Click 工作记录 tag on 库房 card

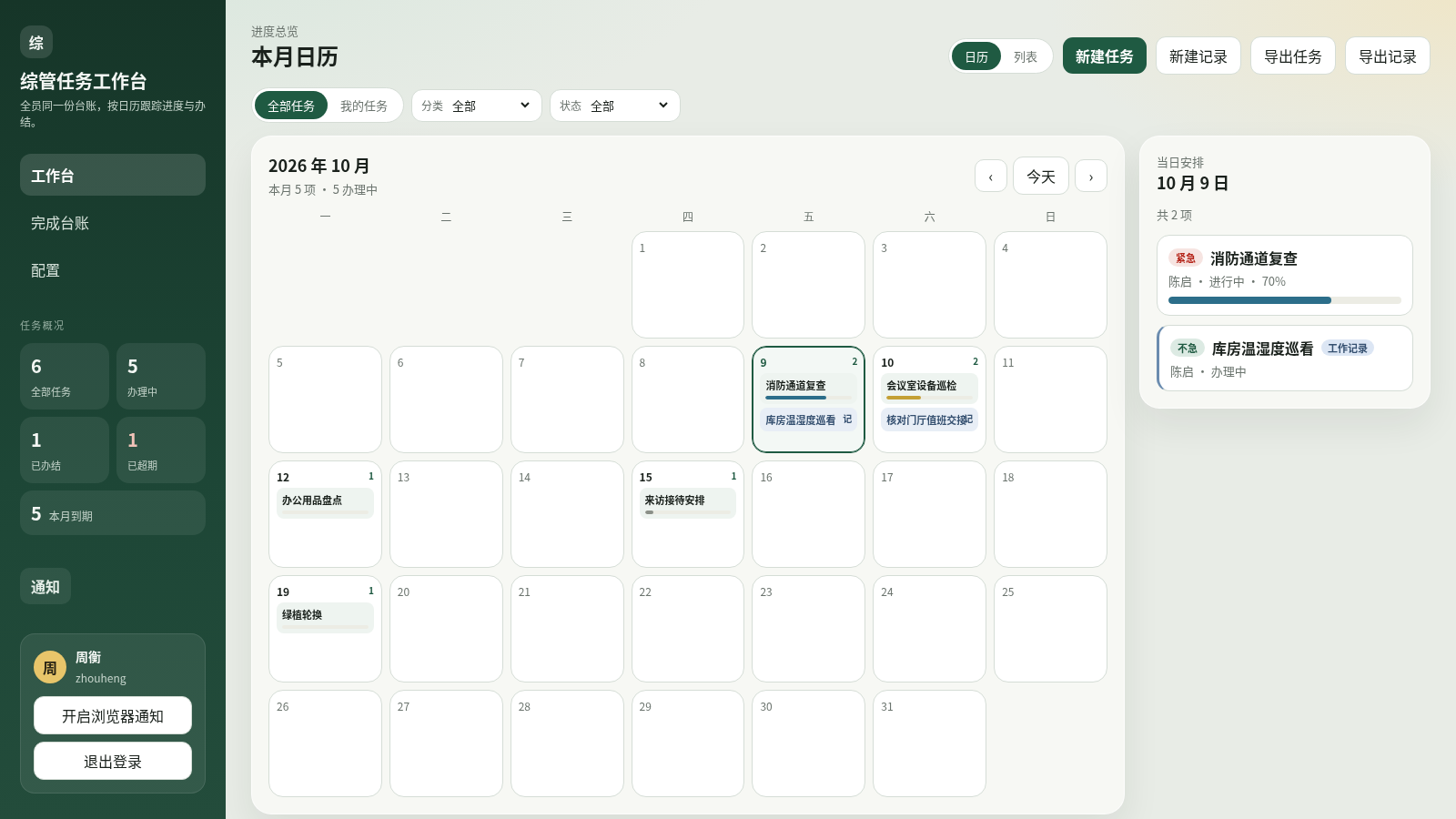click(1348, 349)
